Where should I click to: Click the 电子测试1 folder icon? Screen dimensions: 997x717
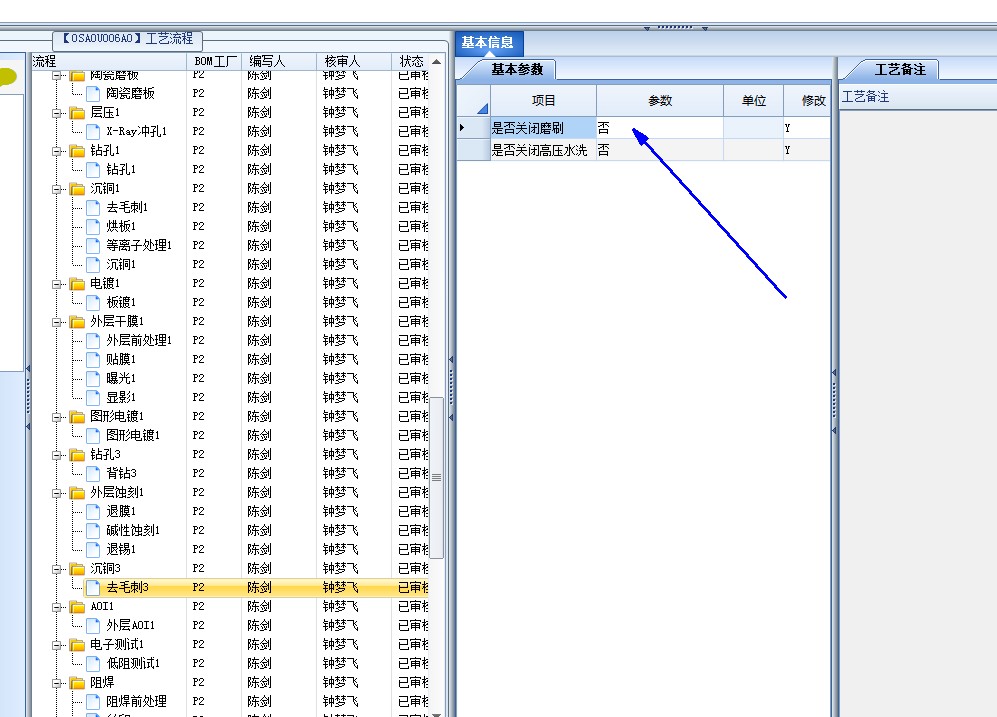click(x=77, y=645)
